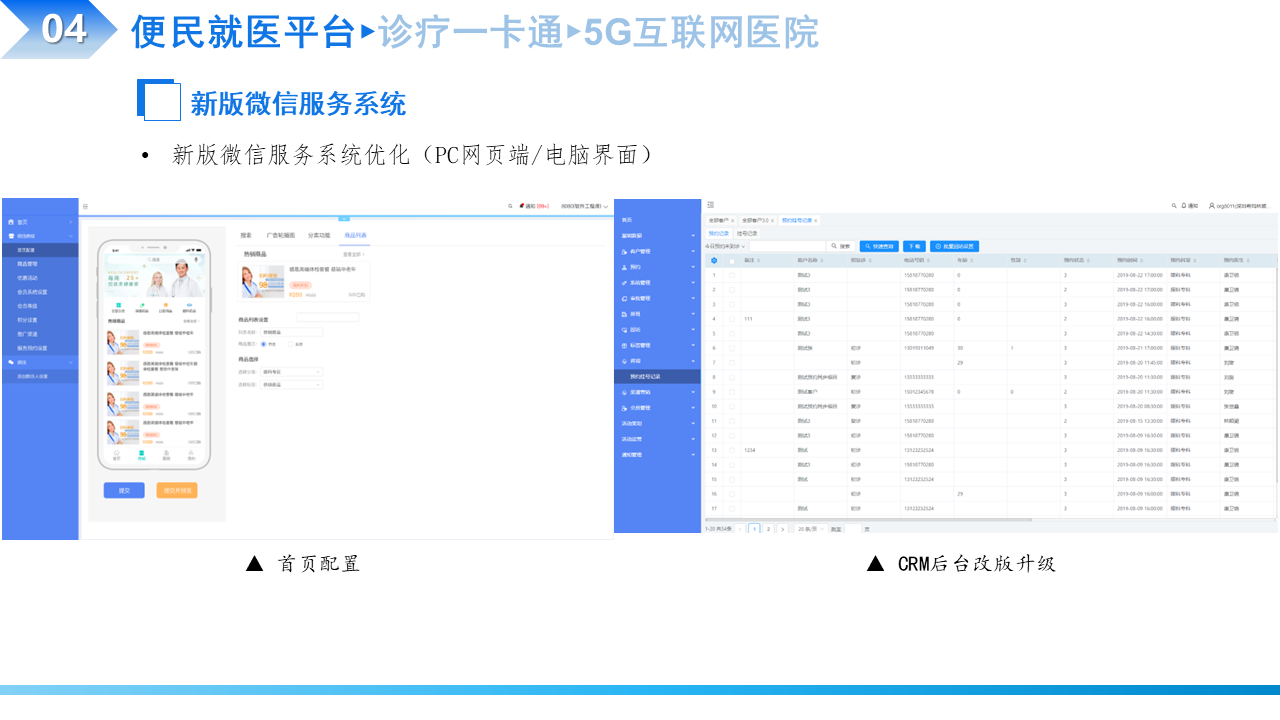Expand the 系统管理 sidebar menu chevron
Image resolution: width=1280 pixels, height=720 pixels.
(x=693, y=281)
